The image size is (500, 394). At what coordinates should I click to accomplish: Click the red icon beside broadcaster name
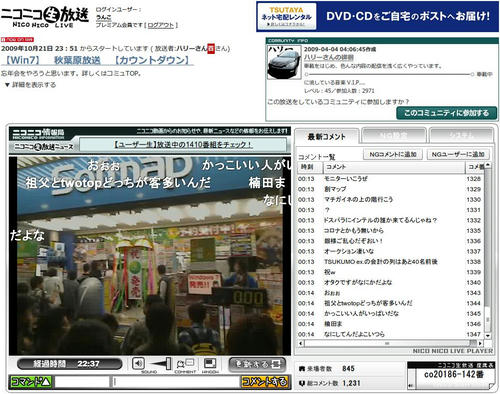click(x=211, y=49)
